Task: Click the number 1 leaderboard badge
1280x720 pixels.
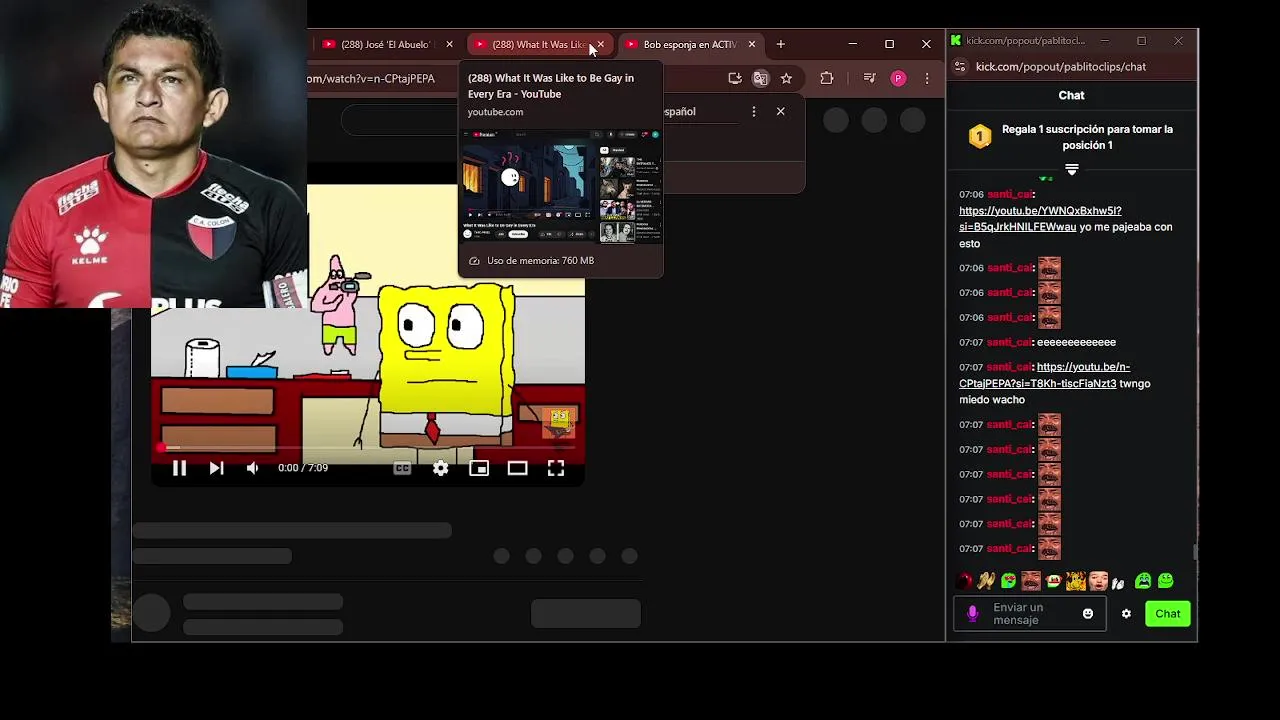Action: coord(980,137)
